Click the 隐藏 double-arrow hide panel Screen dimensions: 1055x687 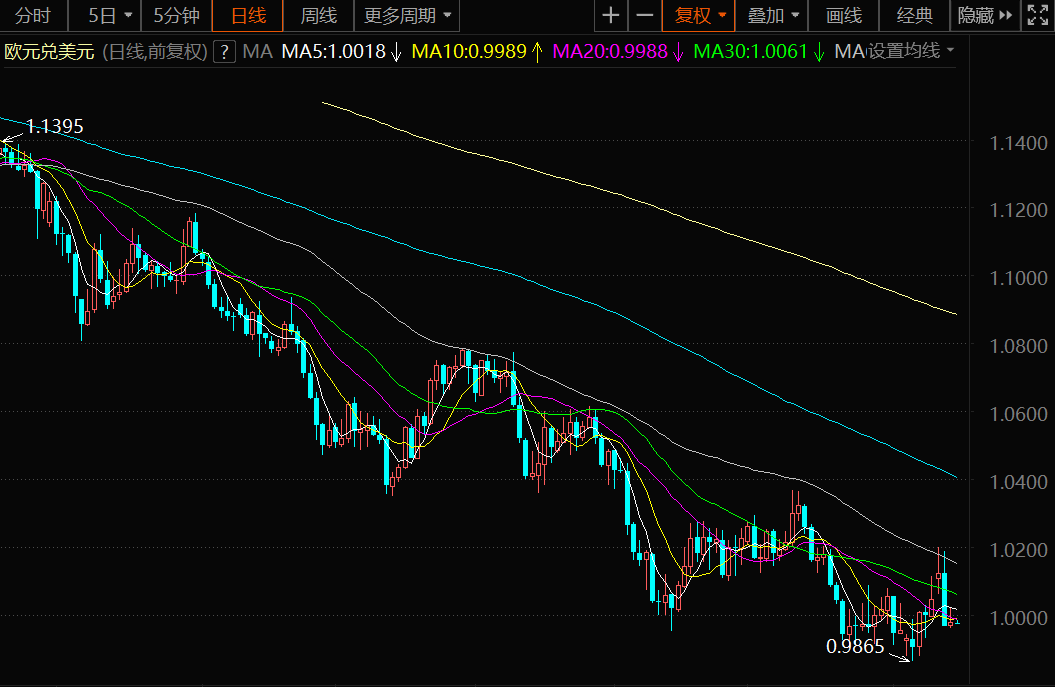tap(985, 15)
